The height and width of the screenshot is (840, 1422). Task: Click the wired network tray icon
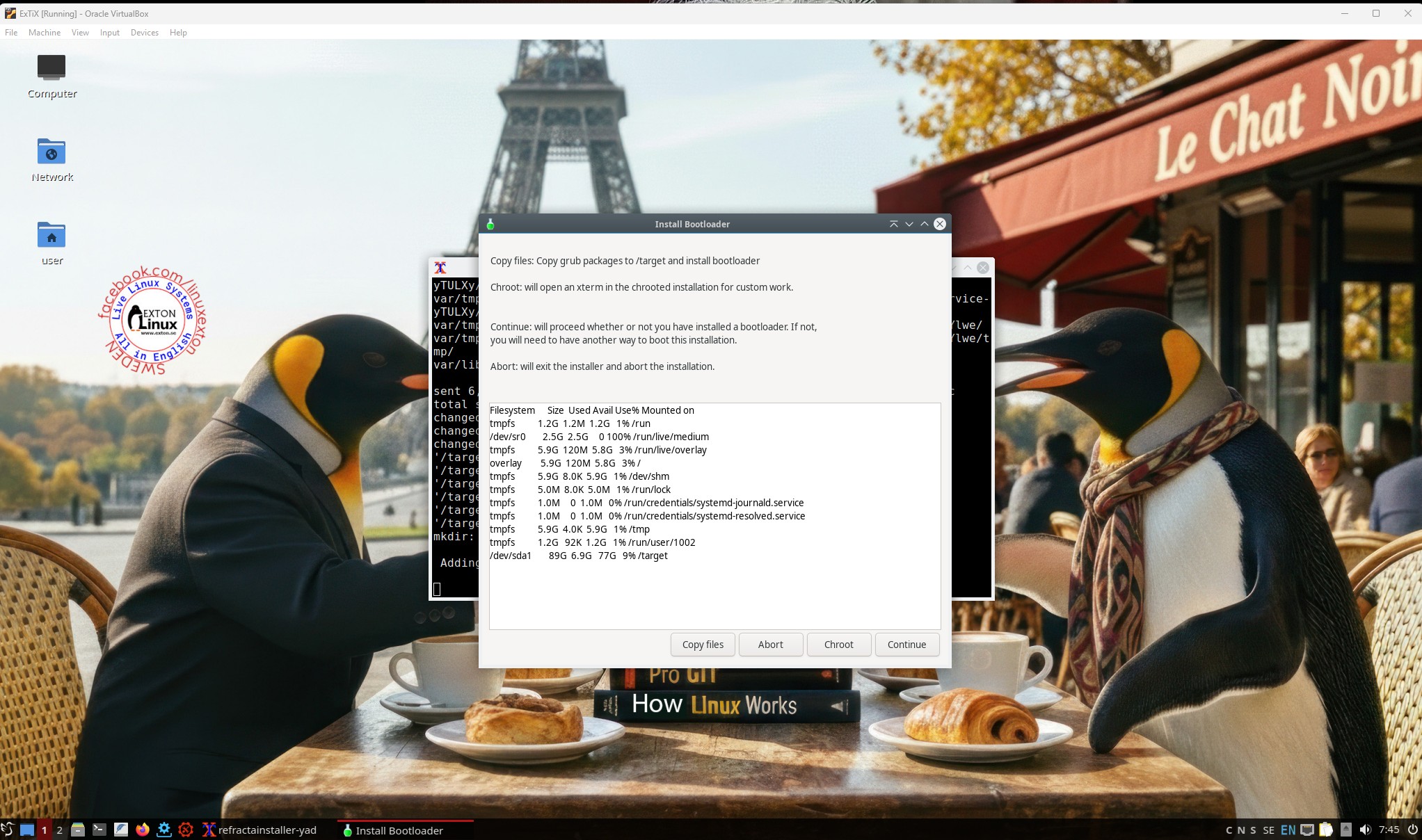[1307, 830]
